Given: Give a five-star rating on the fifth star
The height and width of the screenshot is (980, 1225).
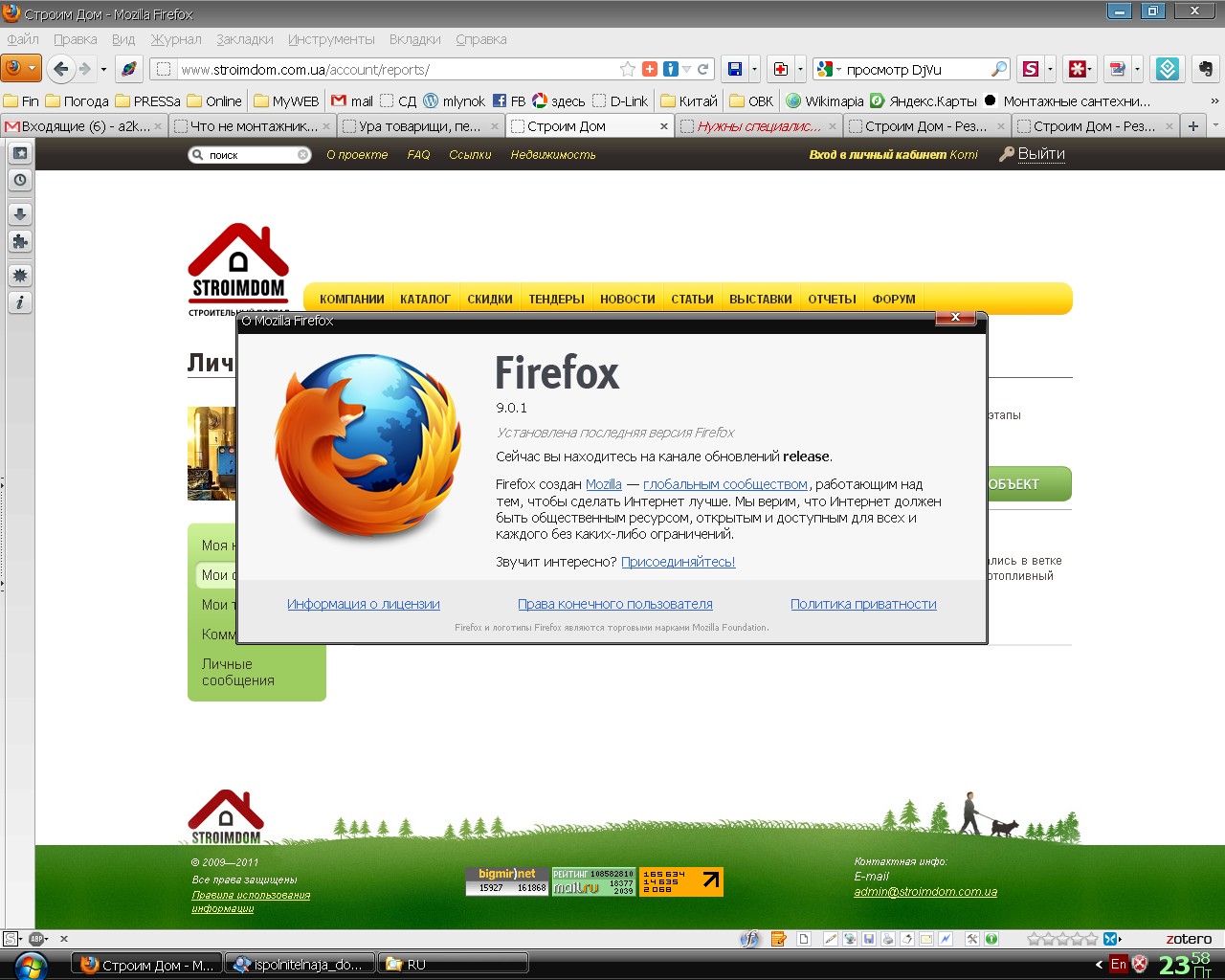Looking at the screenshot, I should pyautogui.click(x=1091, y=939).
